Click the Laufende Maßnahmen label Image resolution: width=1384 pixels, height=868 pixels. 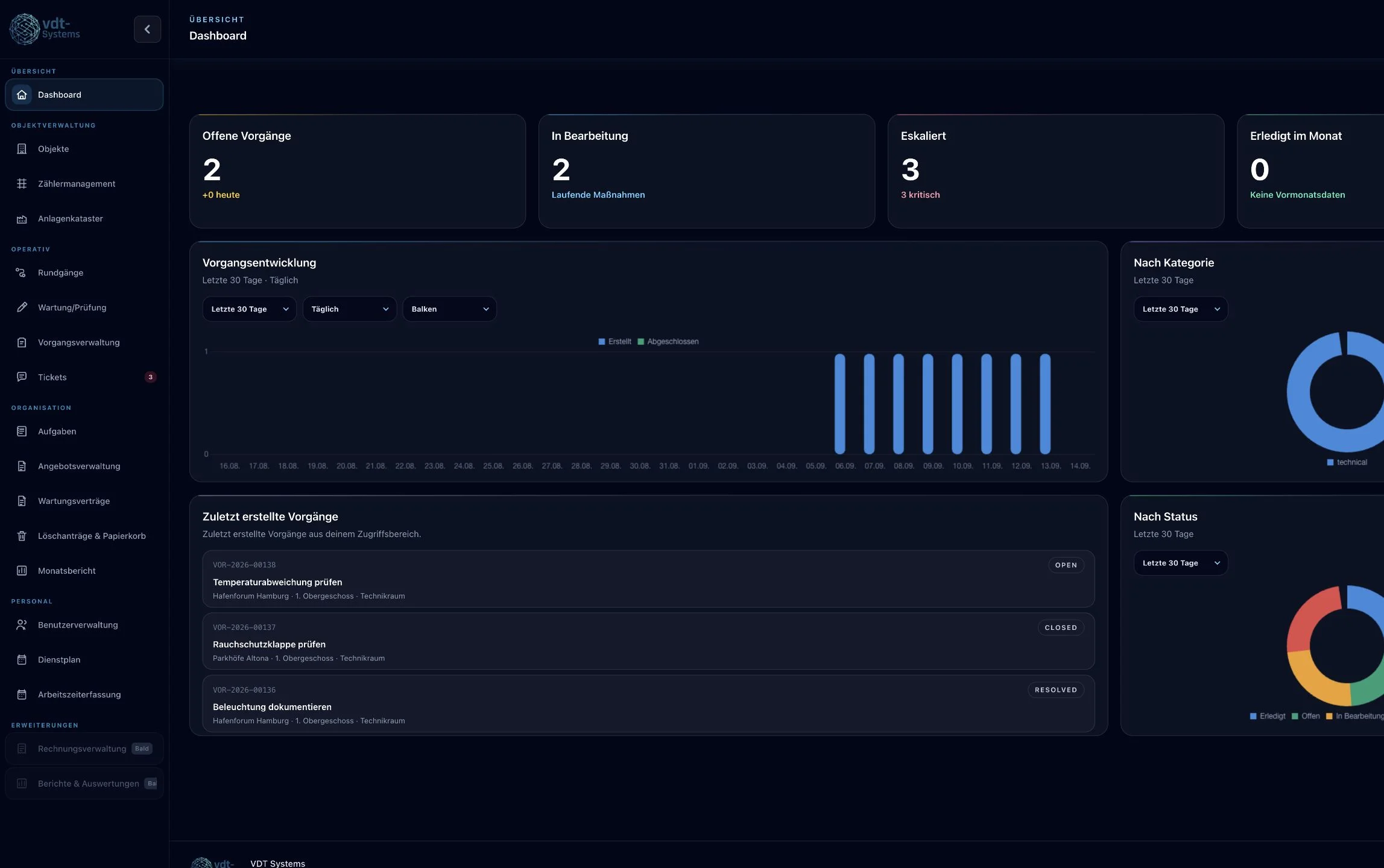[x=598, y=195]
